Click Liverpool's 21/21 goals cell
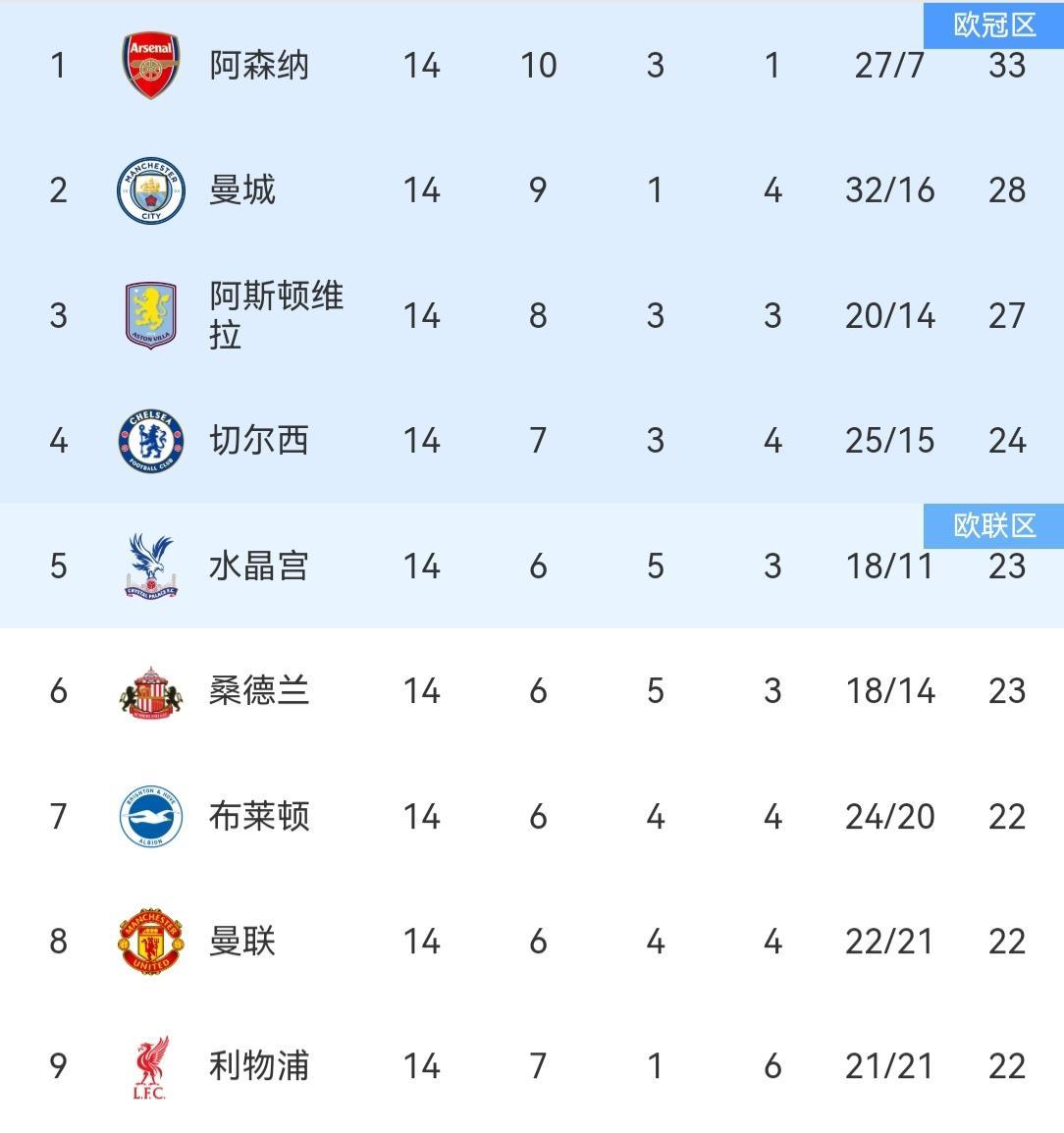The width and height of the screenshot is (1064, 1133). pyautogui.click(x=889, y=1067)
